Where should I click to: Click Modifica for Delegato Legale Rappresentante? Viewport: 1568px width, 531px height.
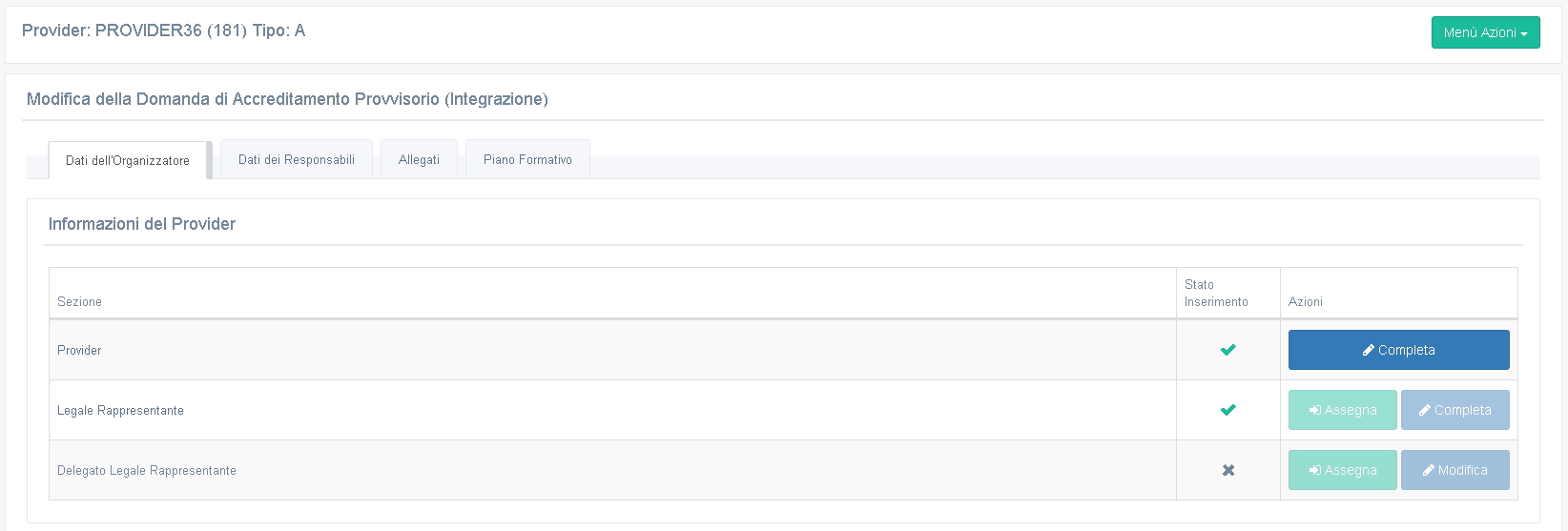click(1455, 470)
